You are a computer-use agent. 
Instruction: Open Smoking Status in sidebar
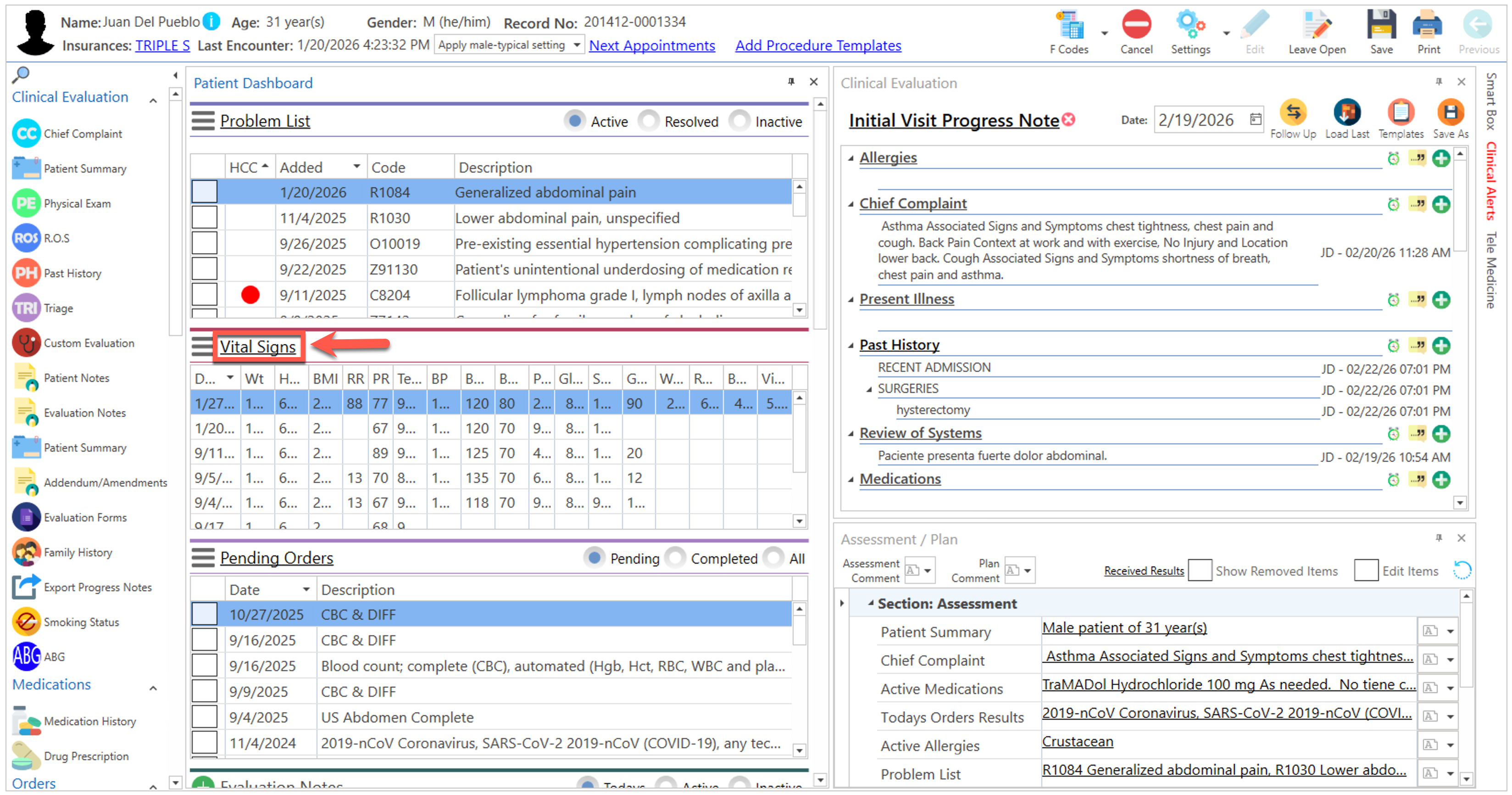pyautogui.click(x=81, y=622)
